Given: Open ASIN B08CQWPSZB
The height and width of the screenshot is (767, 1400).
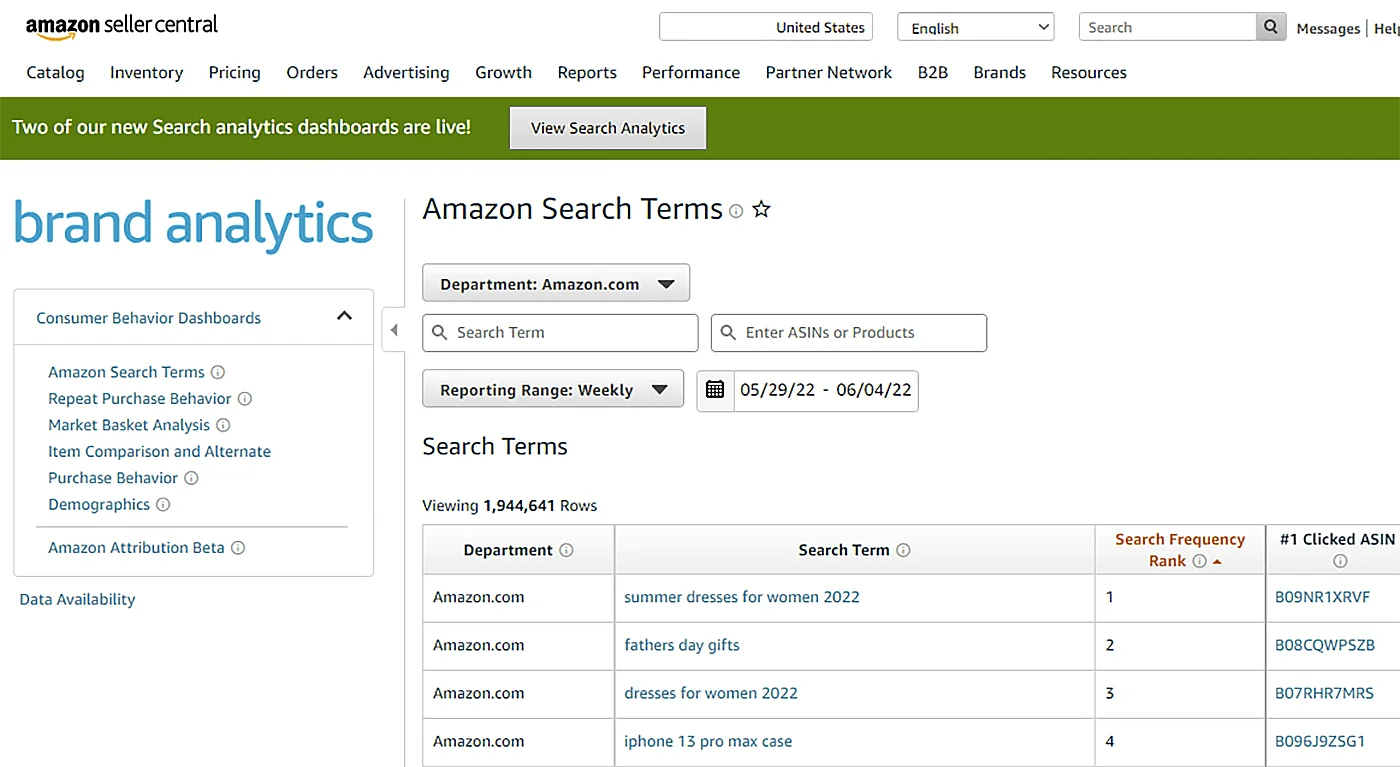Looking at the screenshot, I should point(1325,645).
